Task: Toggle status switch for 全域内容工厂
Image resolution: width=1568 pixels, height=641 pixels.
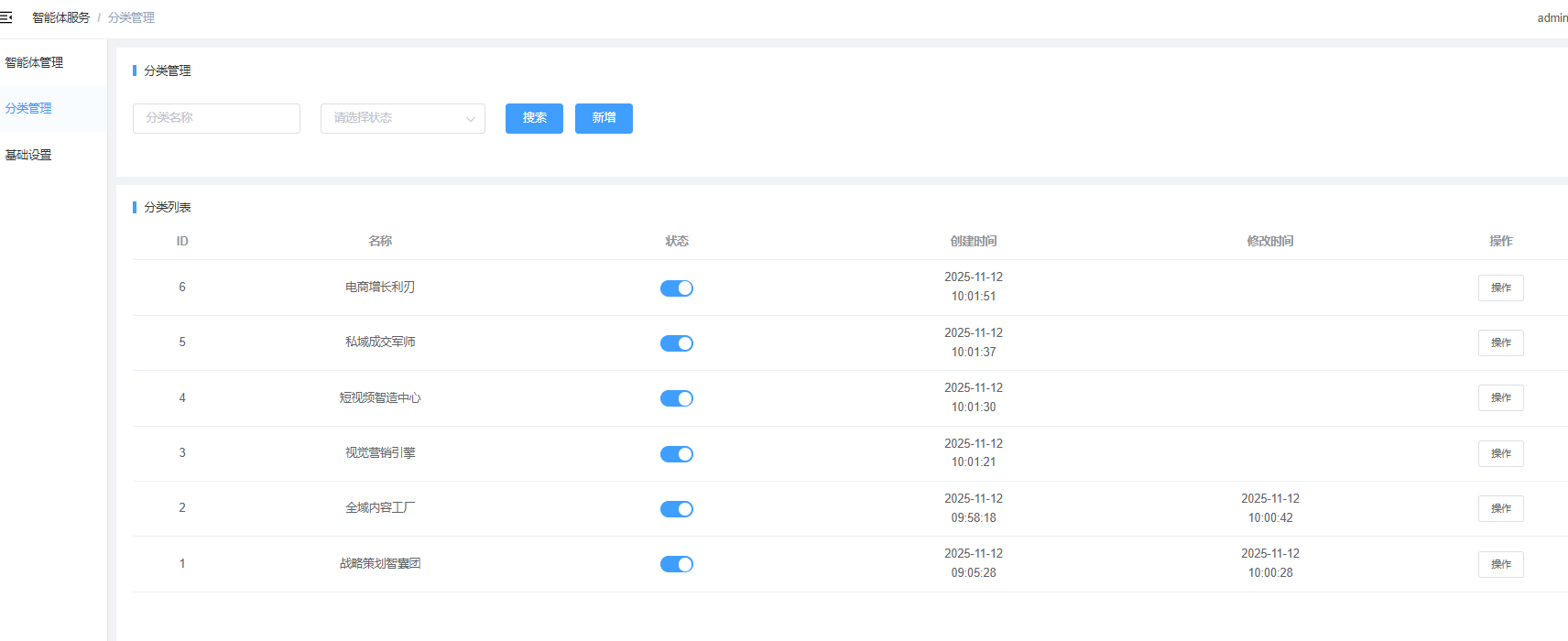Action: coord(677,509)
